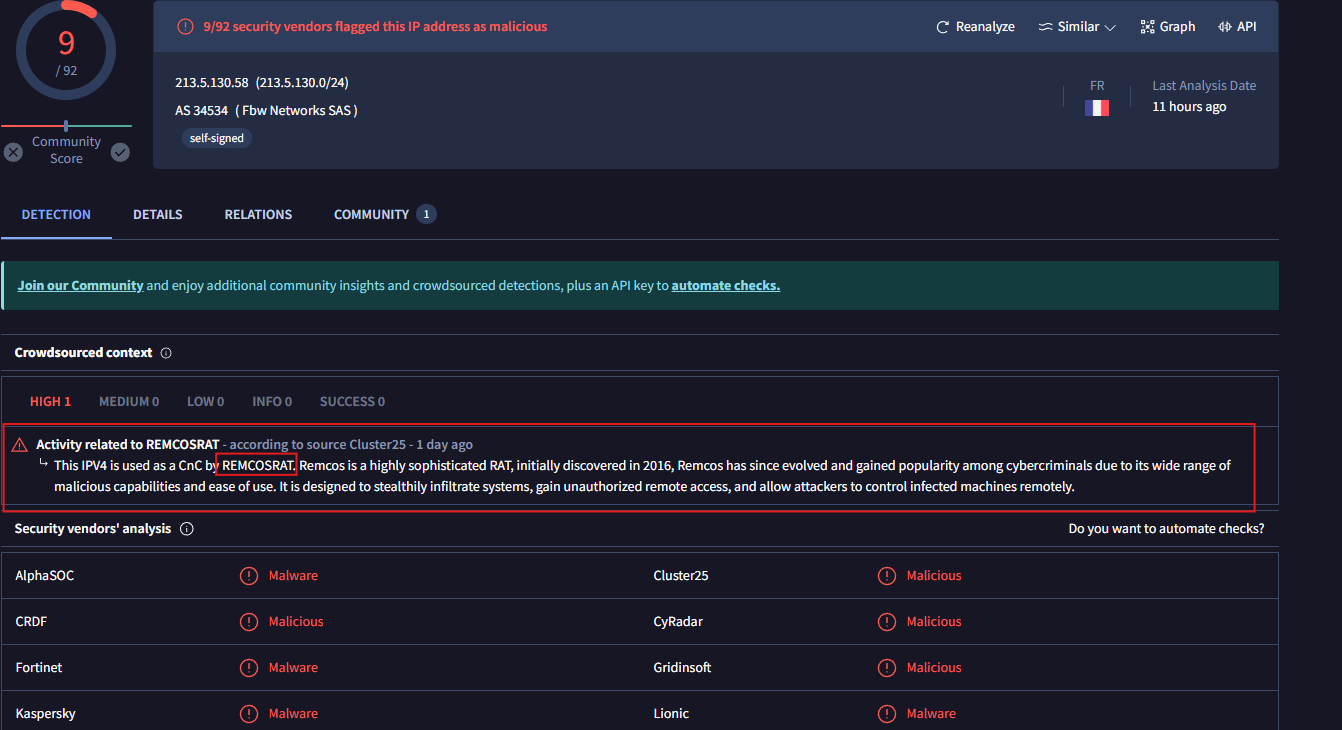
Task: Click the French flag icon
Action: 1097,108
